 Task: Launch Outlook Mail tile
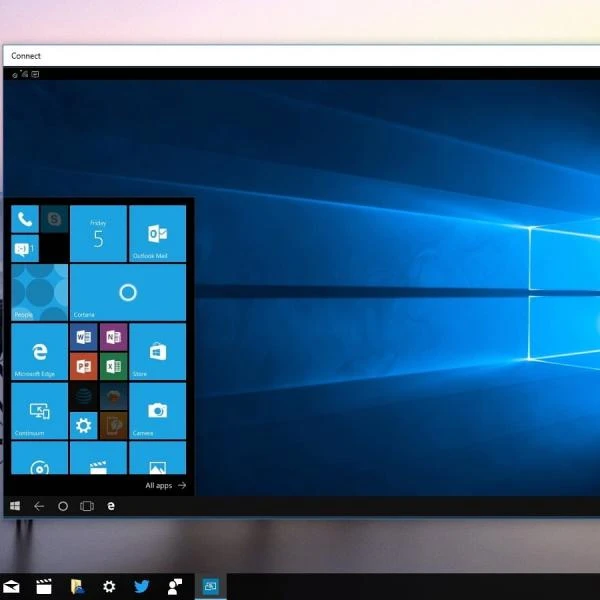pos(158,233)
